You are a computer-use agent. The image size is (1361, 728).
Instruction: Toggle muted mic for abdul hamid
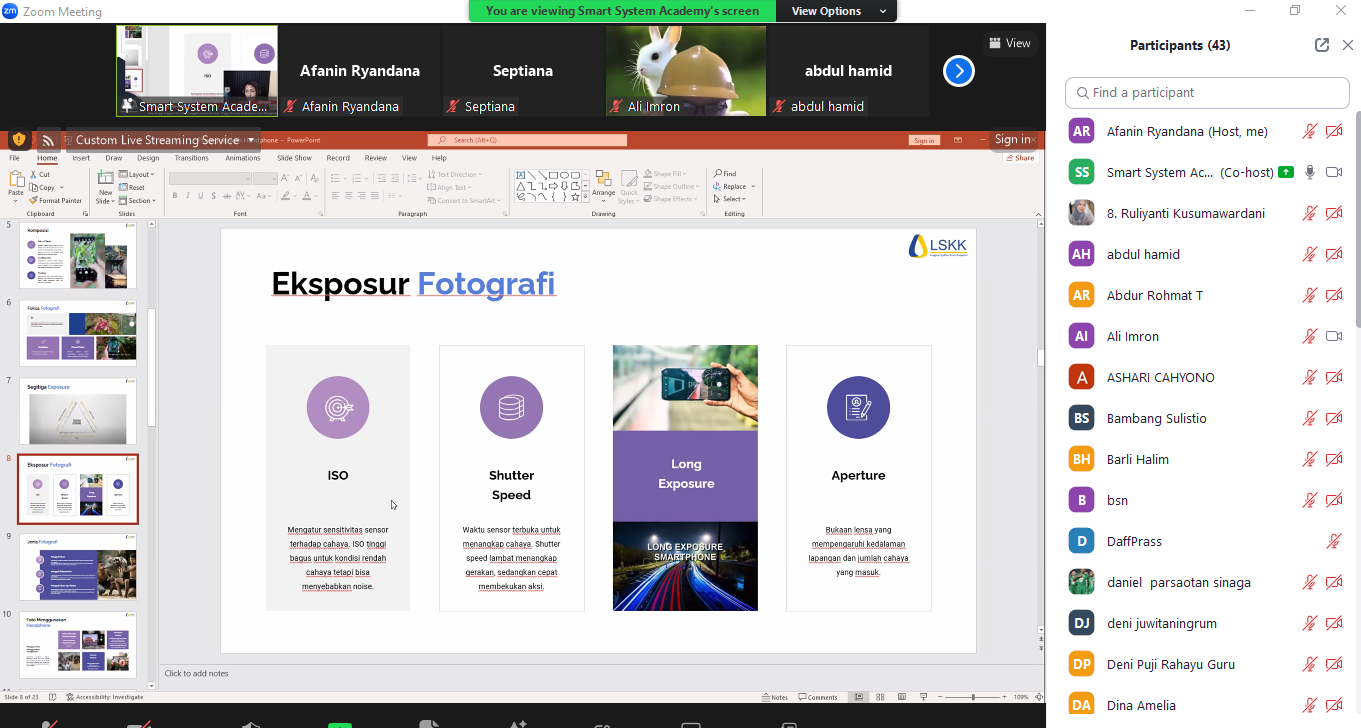(1309, 254)
